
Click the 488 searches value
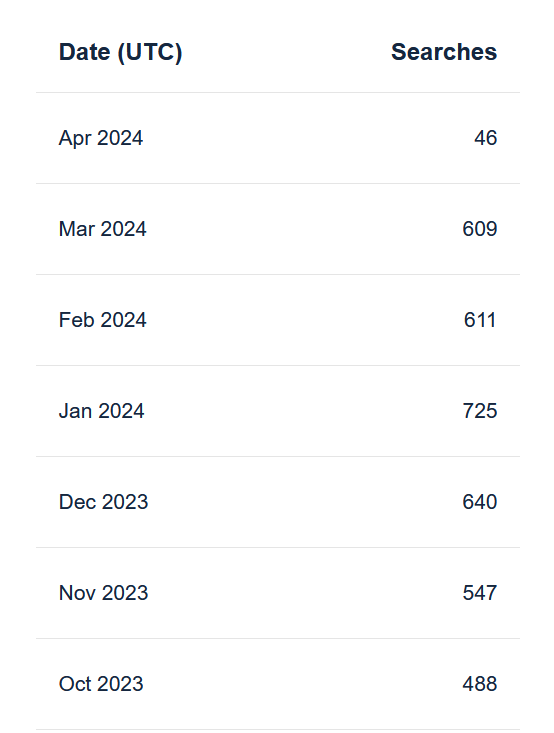[480, 684]
